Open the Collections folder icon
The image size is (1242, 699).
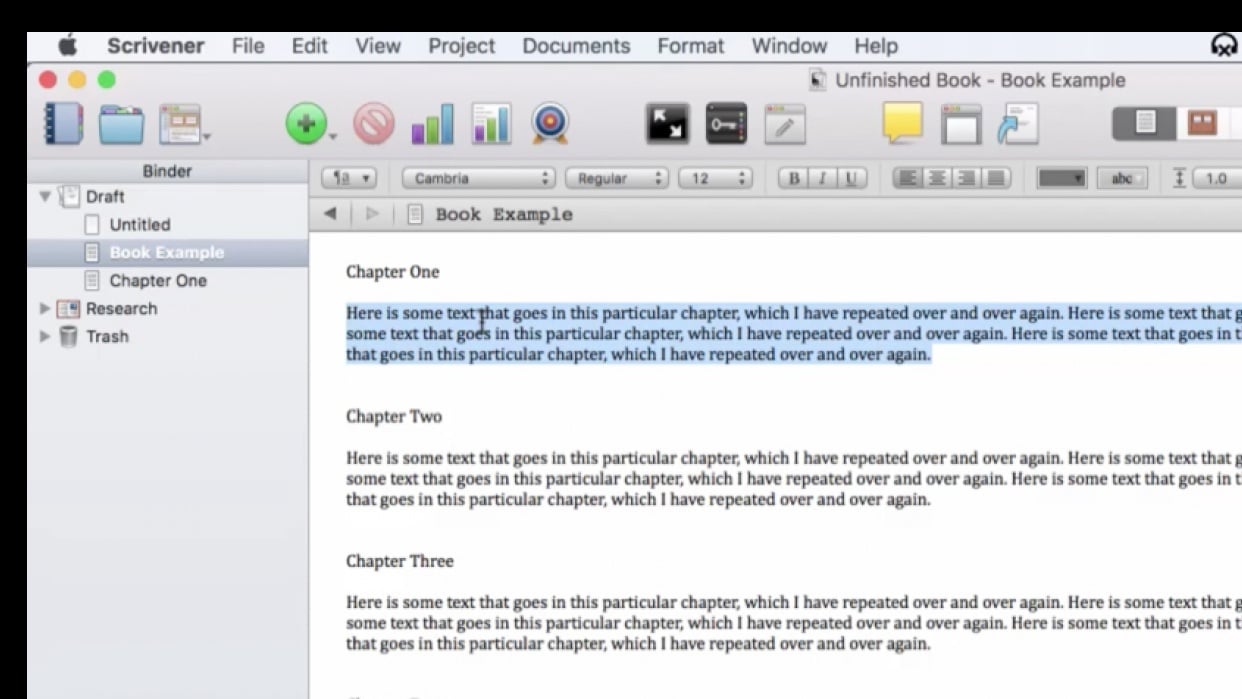point(122,125)
